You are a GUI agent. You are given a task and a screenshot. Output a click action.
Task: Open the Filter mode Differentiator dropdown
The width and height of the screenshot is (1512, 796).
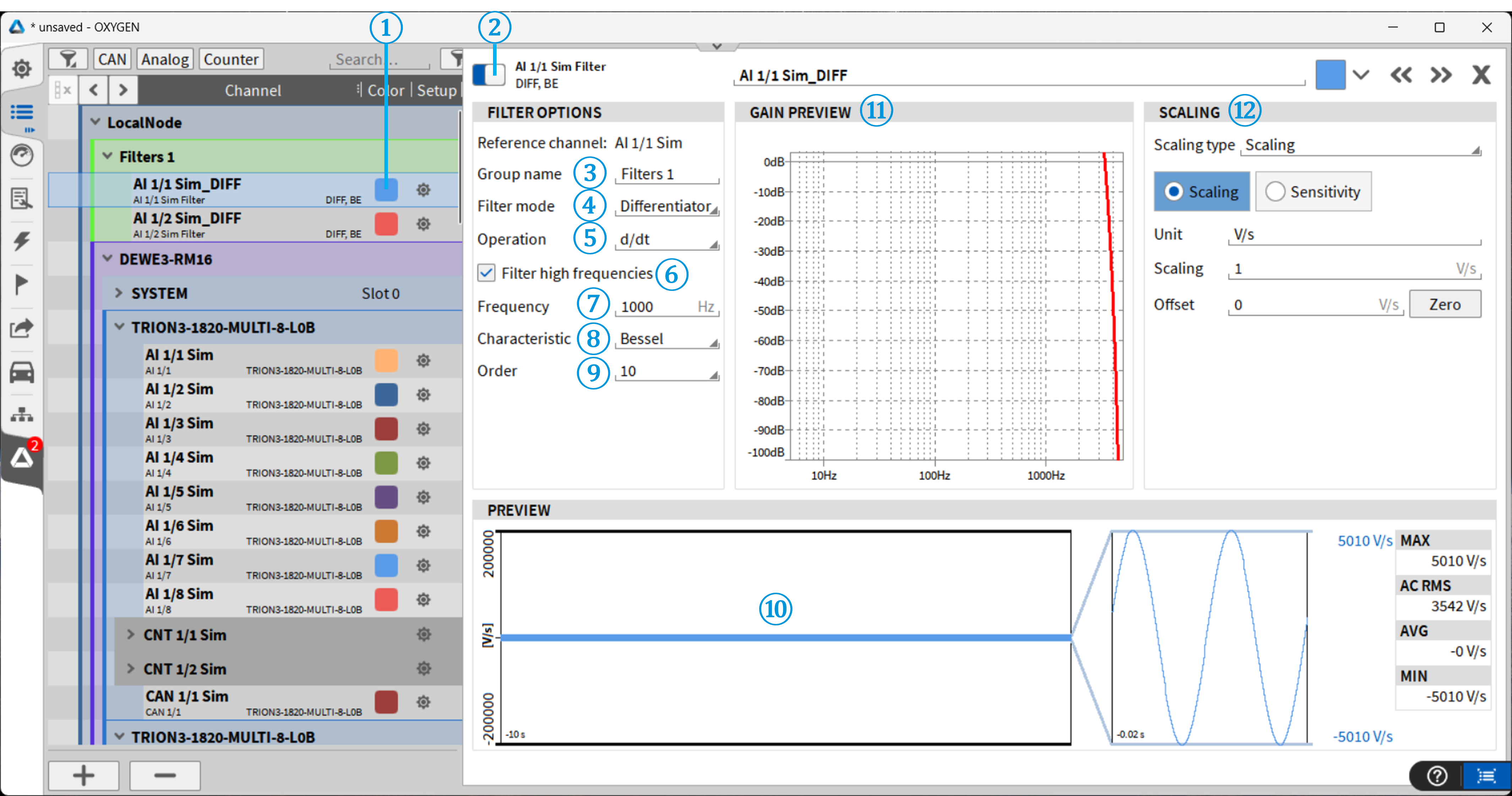pyautogui.click(x=667, y=206)
